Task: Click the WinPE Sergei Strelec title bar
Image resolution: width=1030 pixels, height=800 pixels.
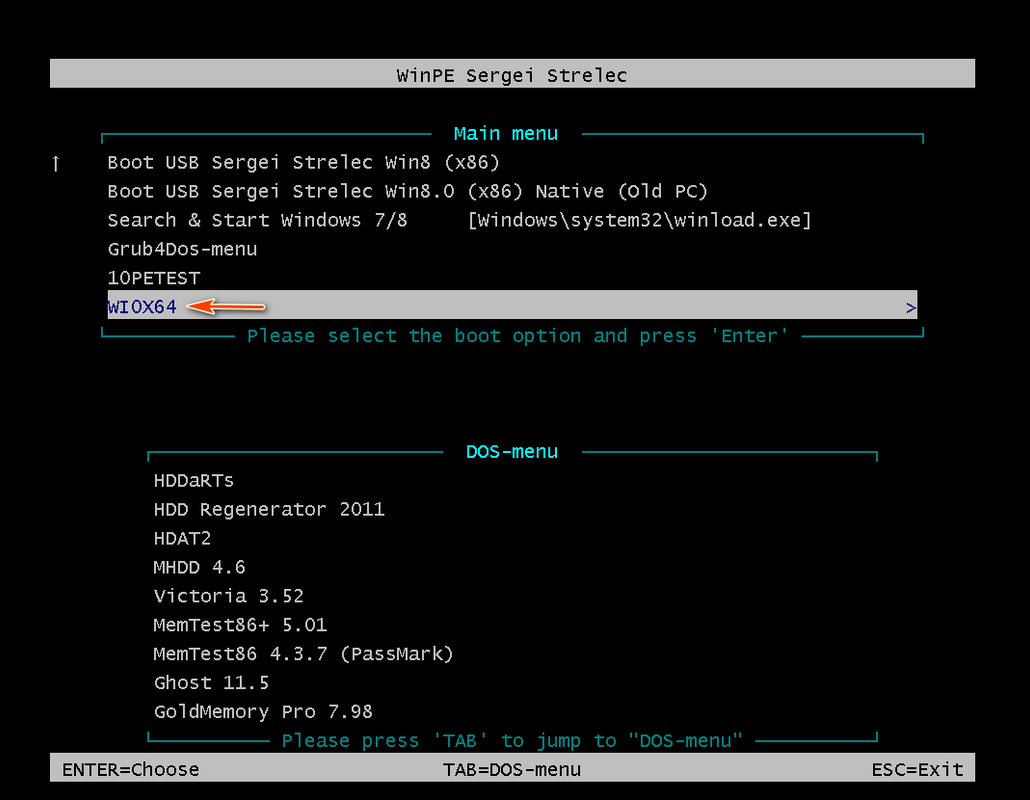Action: click(512, 74)
